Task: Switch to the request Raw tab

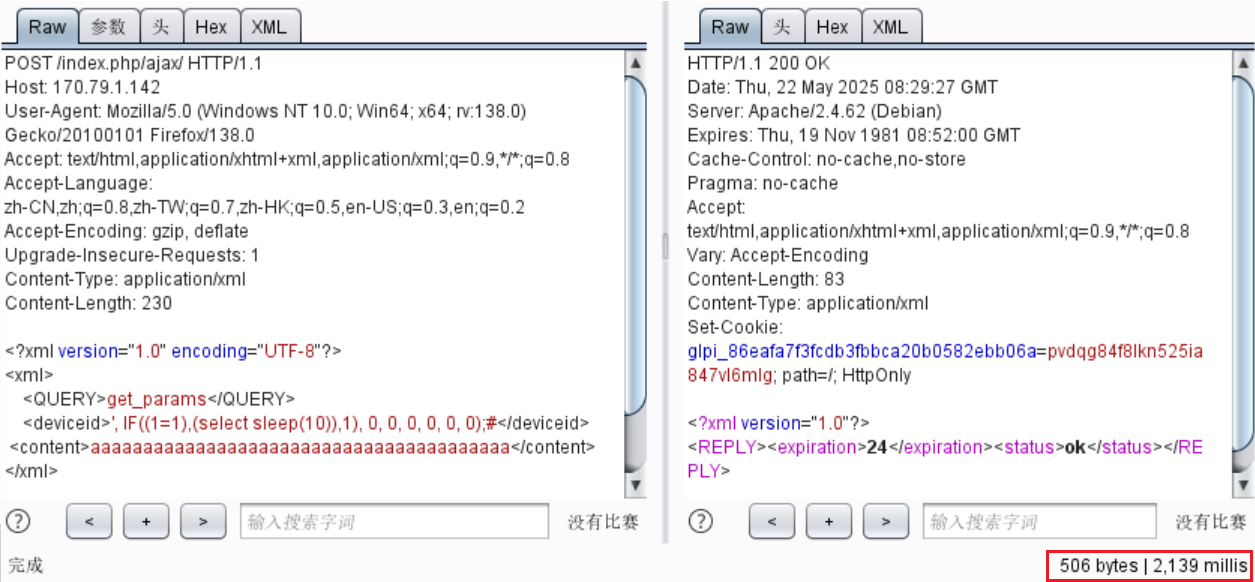Action: pyautogui.click(x=47, y=27)
